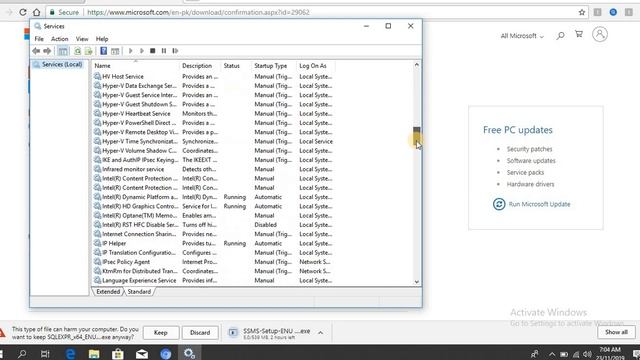This screenshot has width=640, height=360.
Task: Expand the All Microsoft dropdown
Action: [522, 36]
